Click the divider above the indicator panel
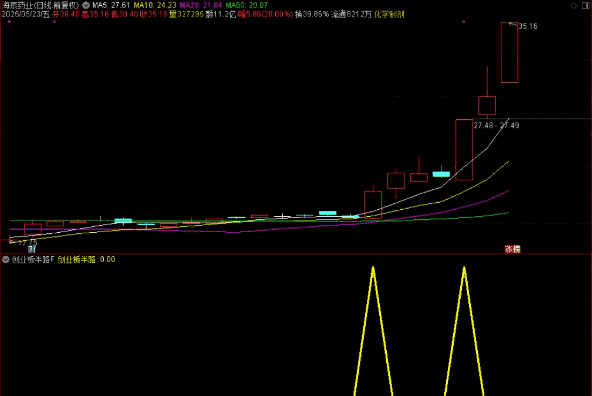The width and height of the screenshot is (592, 396). click(296, 254)
